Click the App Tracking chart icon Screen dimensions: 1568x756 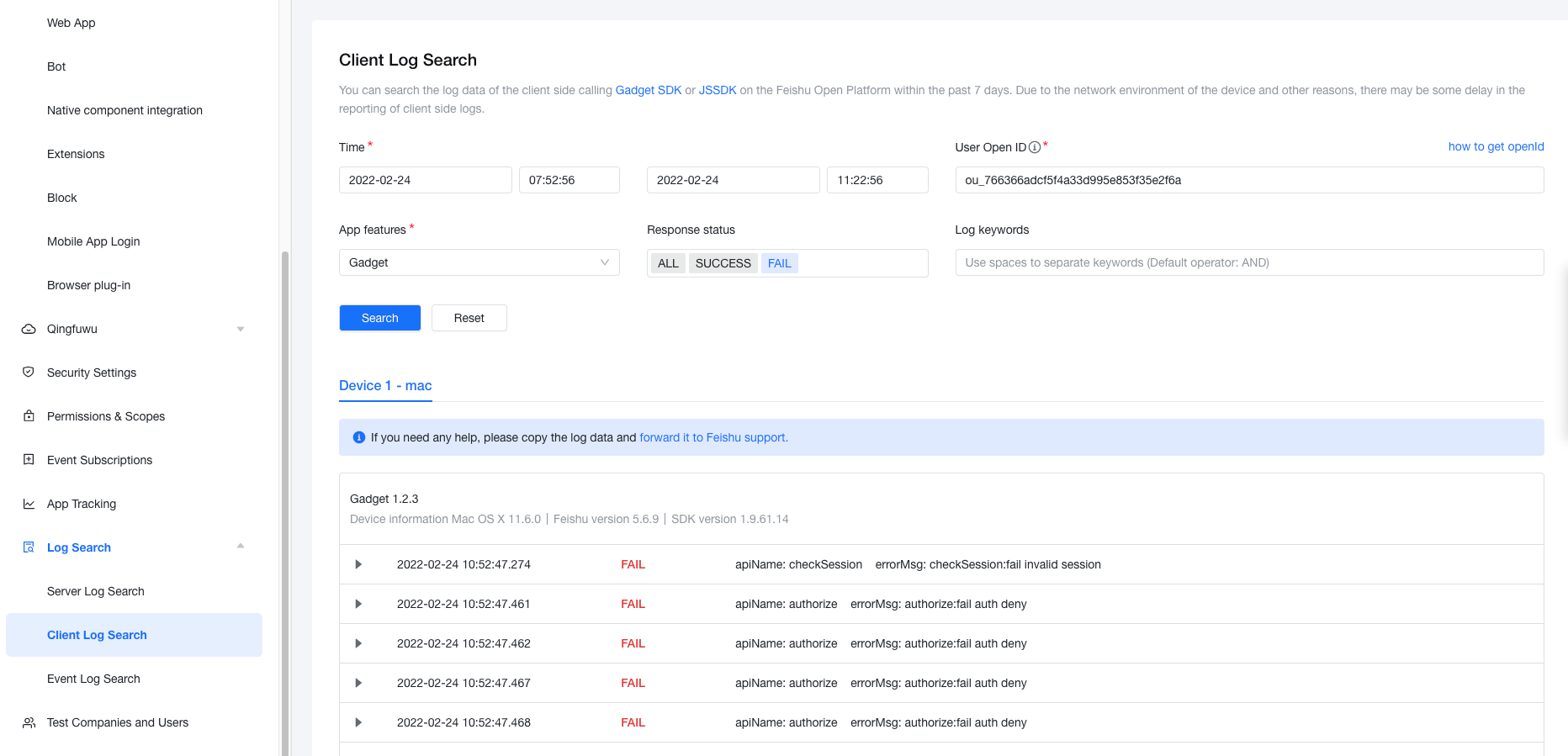click(29, 504)
